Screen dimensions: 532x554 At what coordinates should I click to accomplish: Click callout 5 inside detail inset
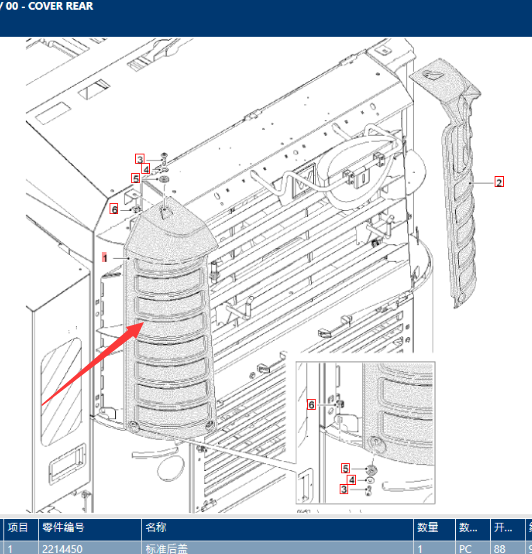[x=345, y=468]
